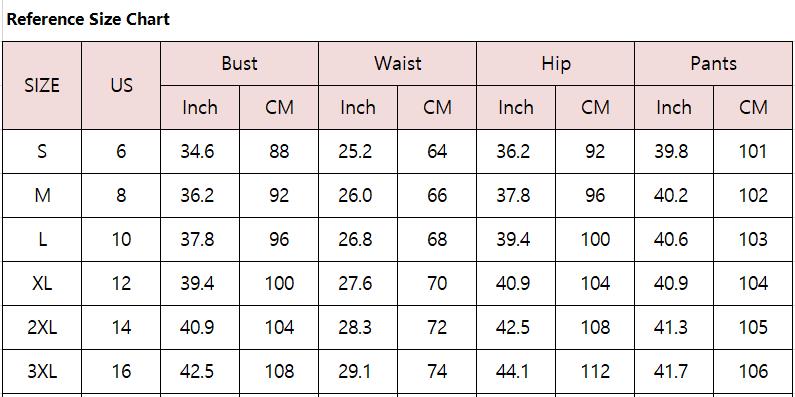The image size is (795, 397).
Task: Click the 34.6 bust inch cell
Action: (x=200, y=151)
